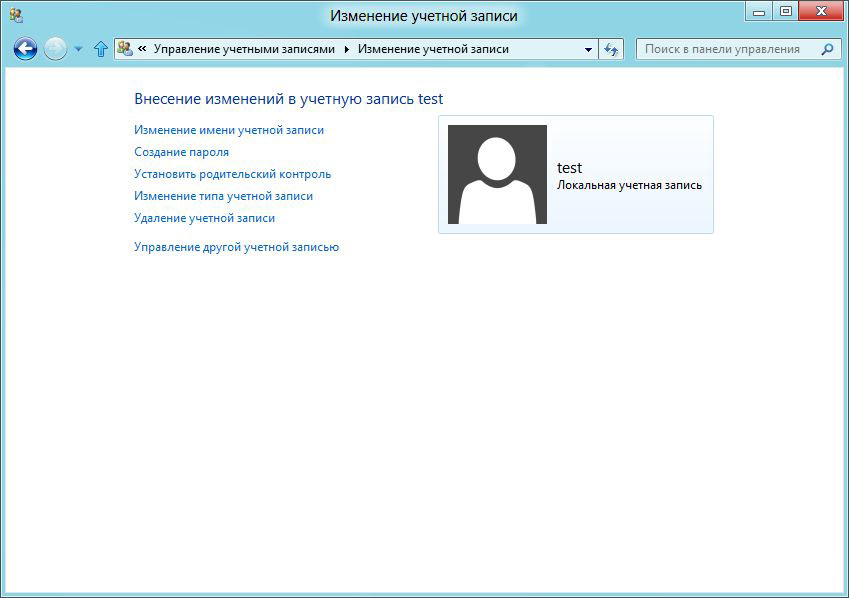849x598 pixels.
Task: Click the user silhouette account picture
Action: pos(497,174)
